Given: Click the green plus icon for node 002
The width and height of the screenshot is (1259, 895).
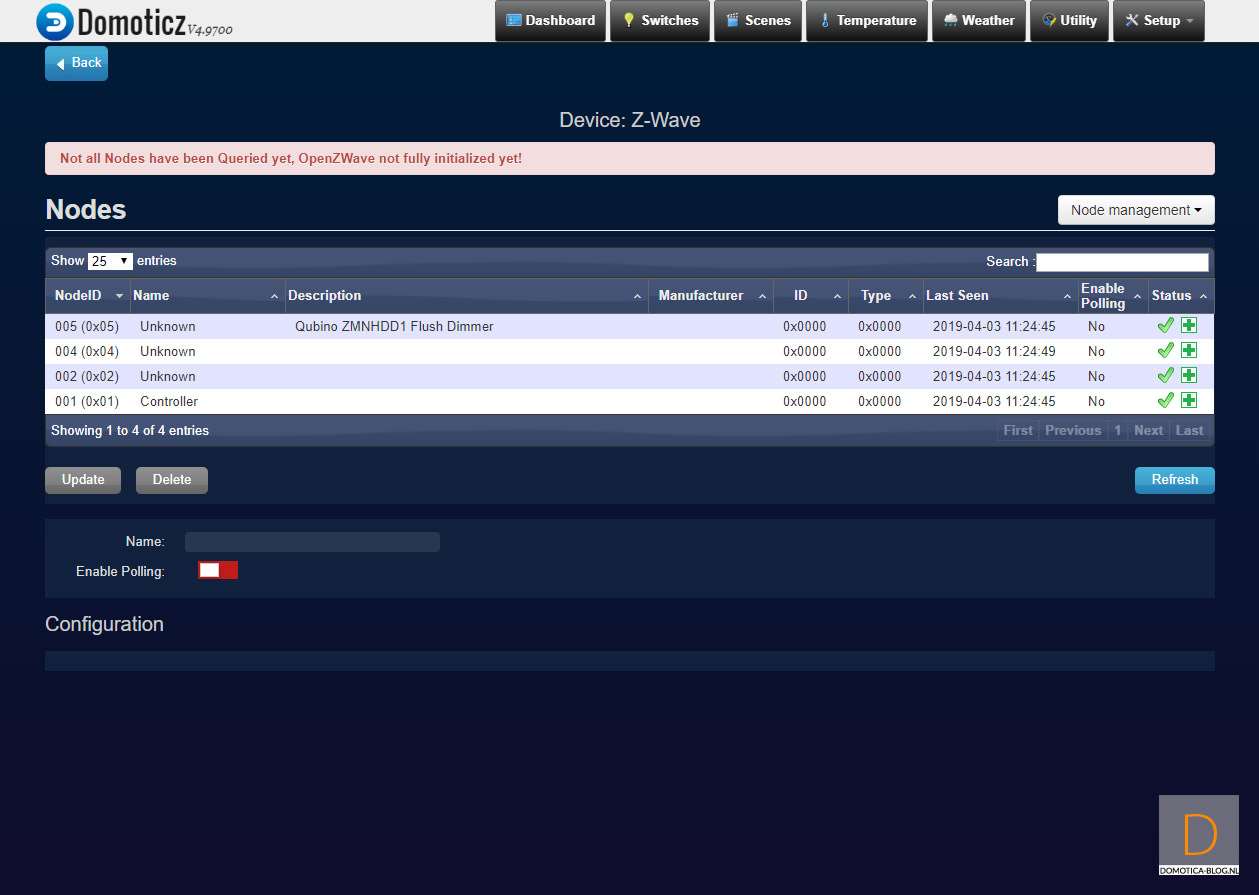Looking at the screenshot, I should [x=1188, y=375].
